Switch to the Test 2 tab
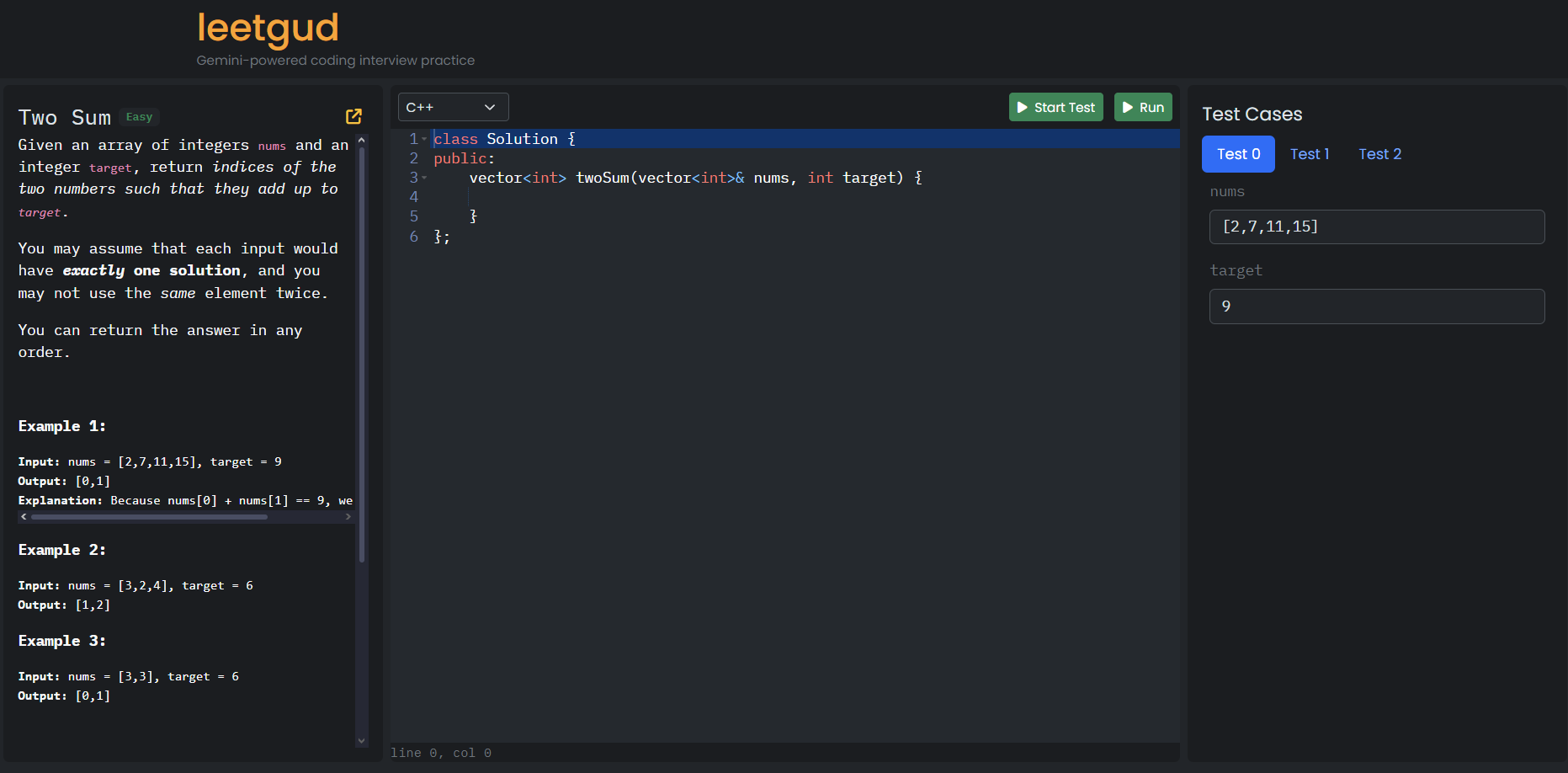 coord(1379,154)
